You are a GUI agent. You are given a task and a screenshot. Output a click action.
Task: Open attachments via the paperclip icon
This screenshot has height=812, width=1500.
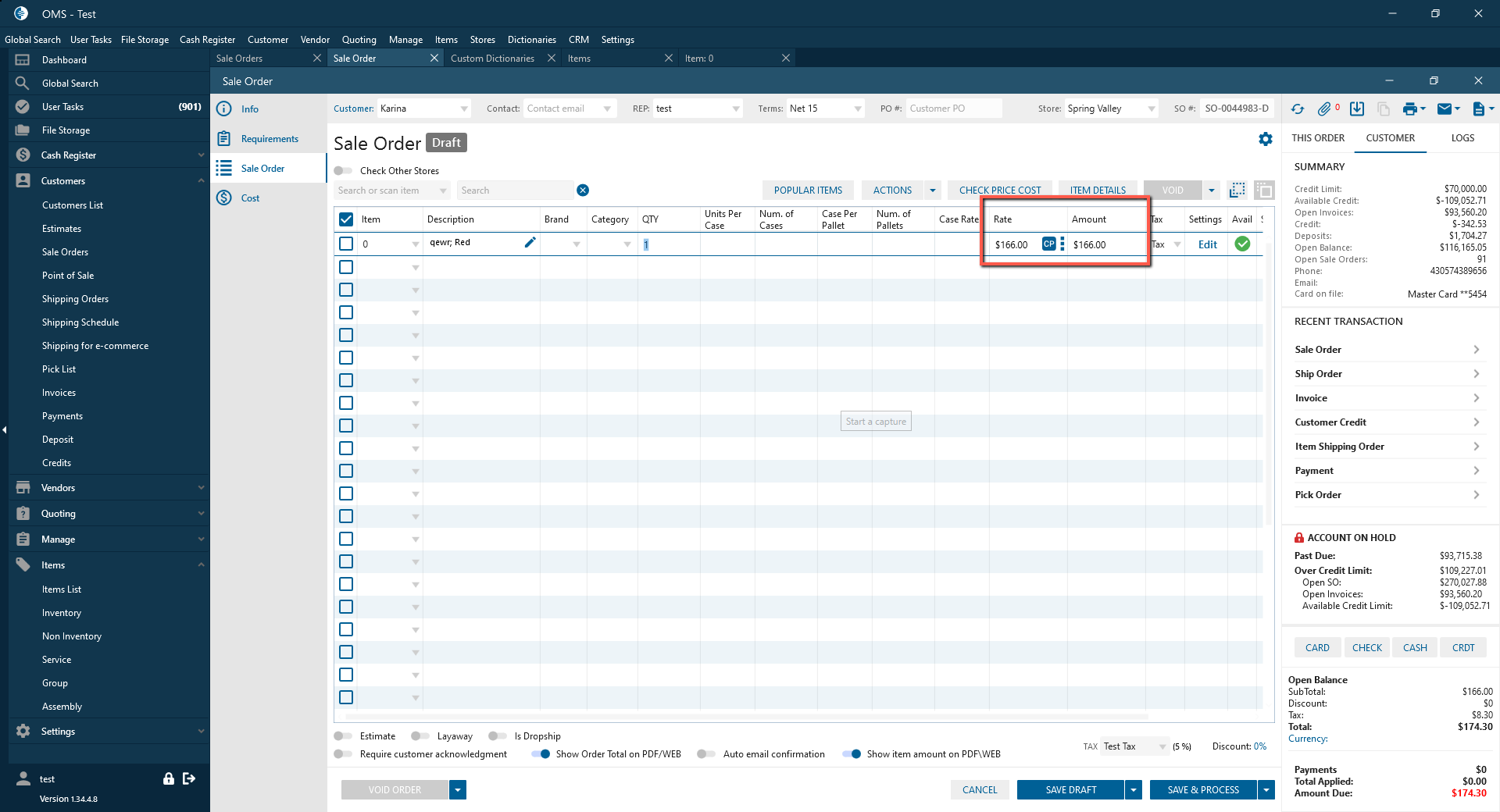[1324, 109]
